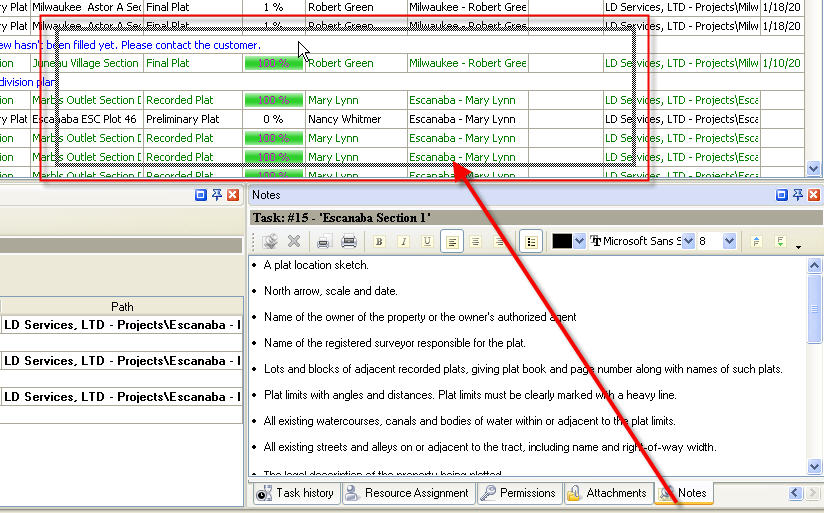Align note text to the right
The height and width of the screenshot is (513, 824).
pyautogui.click(x=499, y=241)
